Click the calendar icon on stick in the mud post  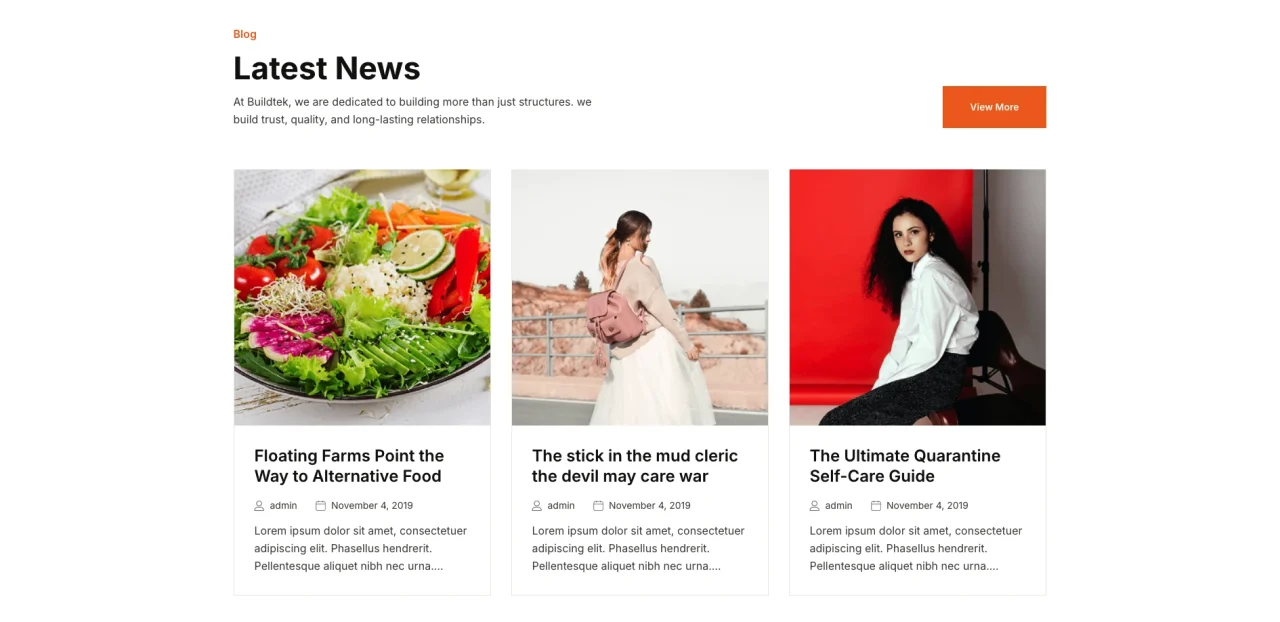(x=598, y=506)
